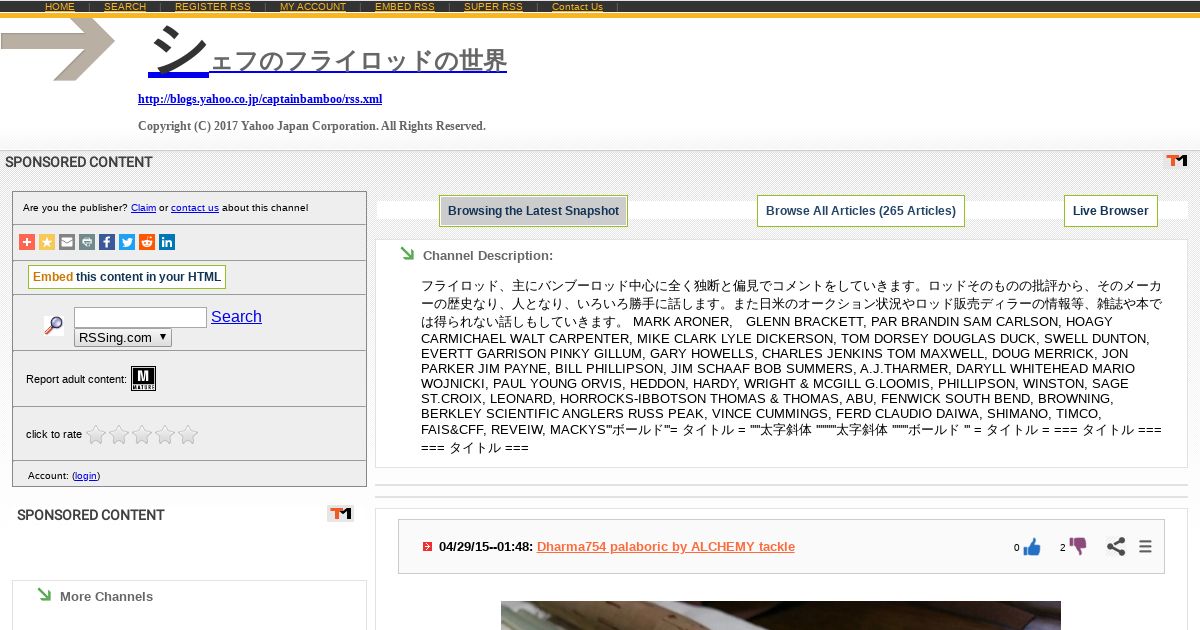
Task: Open SEARCH in the top navigation
Action: (125, 7)
